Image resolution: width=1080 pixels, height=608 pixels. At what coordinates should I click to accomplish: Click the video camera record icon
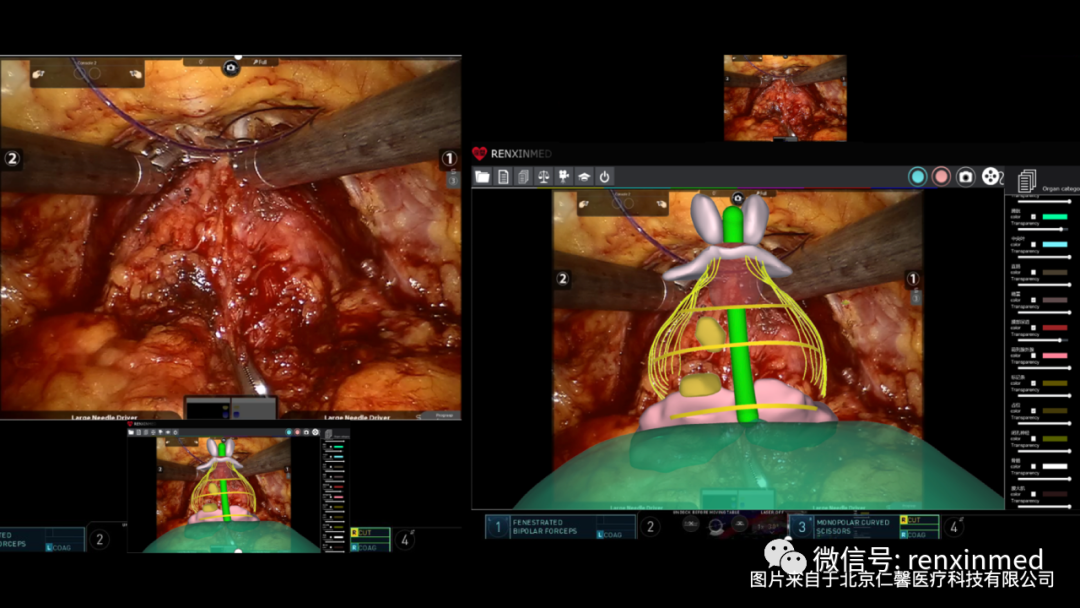[x=564, y=177]
